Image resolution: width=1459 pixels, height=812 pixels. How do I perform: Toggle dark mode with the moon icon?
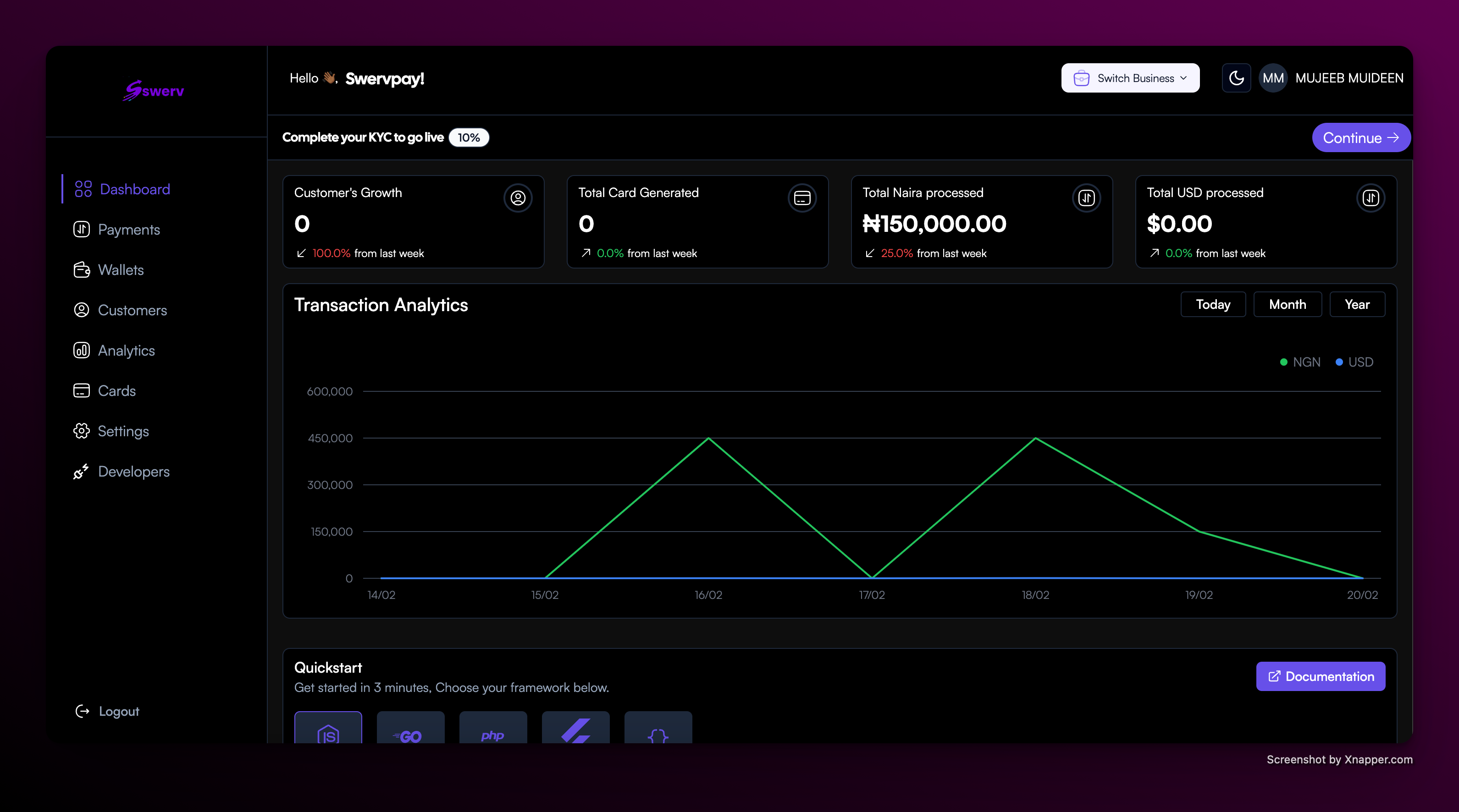[1237, 77]
